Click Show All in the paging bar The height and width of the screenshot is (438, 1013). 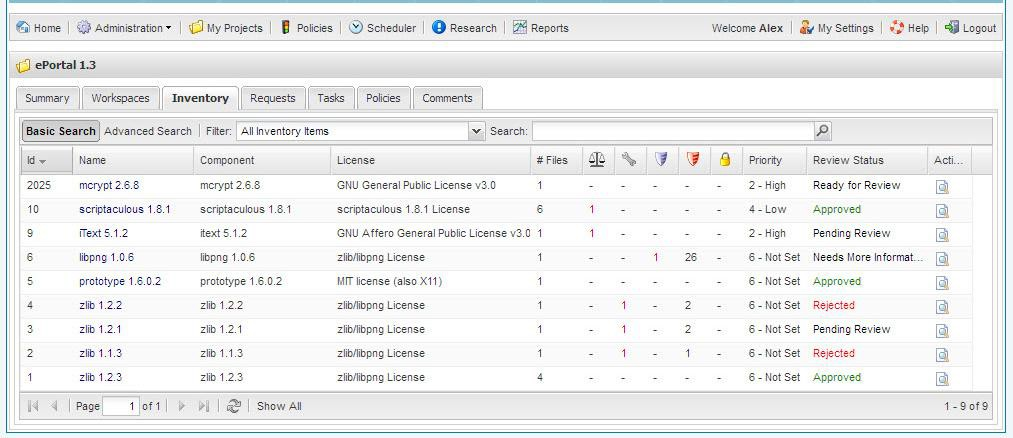click(279, 406)
